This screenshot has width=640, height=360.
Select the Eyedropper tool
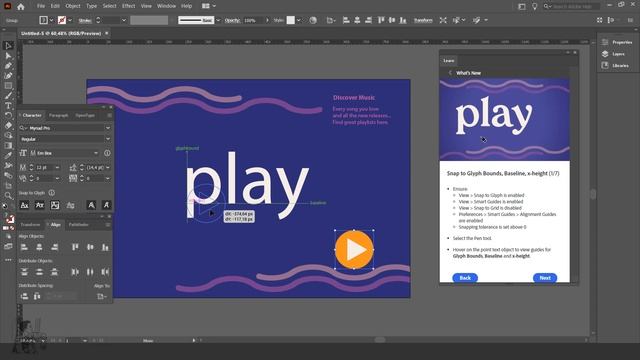click(8, 156)
